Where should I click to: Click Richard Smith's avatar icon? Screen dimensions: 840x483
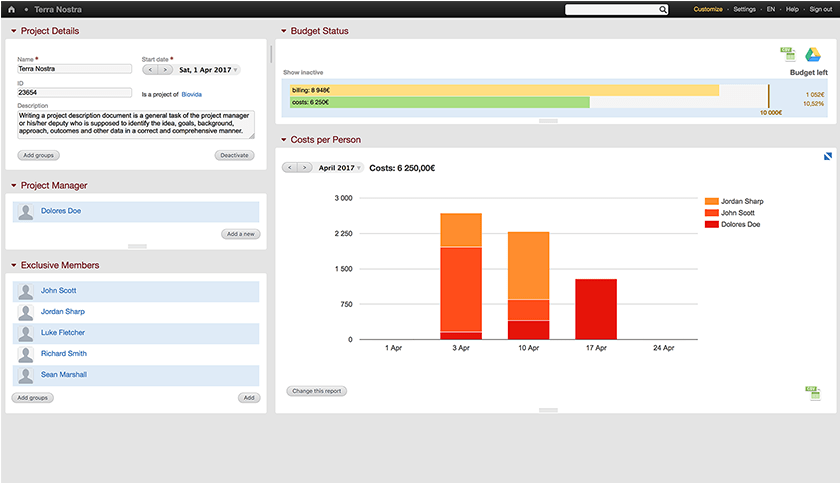point(25,354)
